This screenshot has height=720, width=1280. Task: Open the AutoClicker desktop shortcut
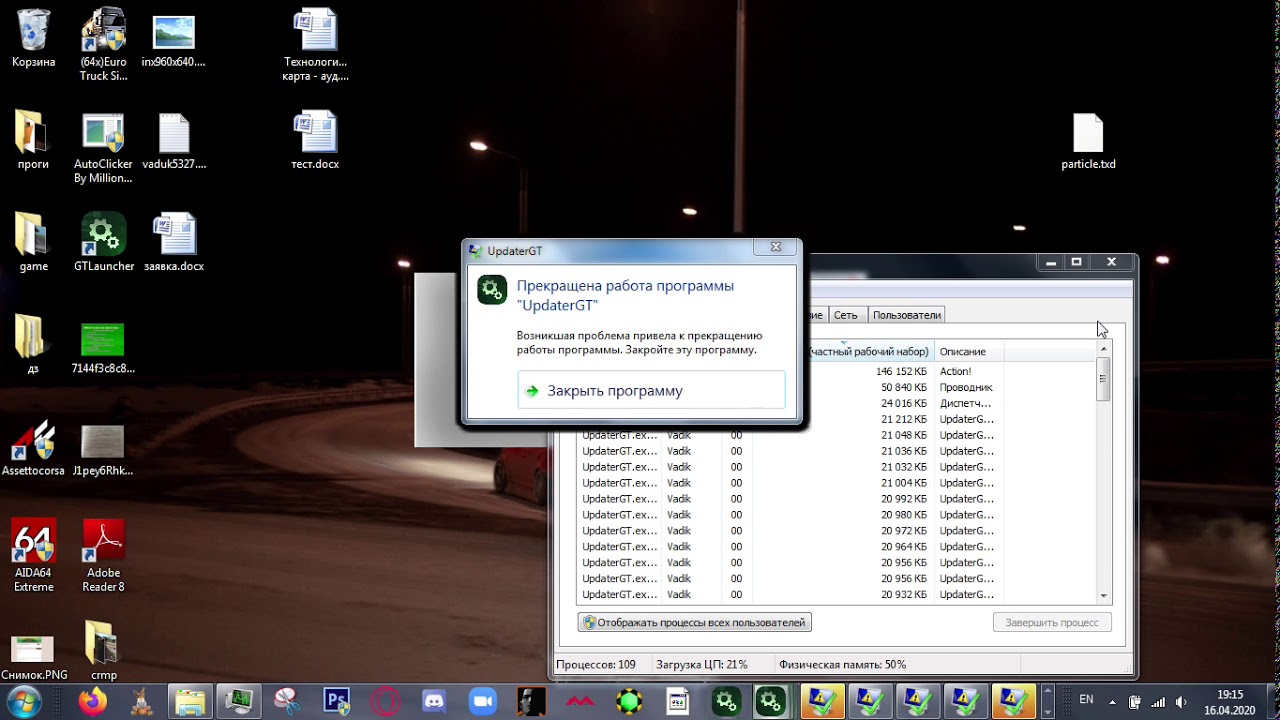pos(103,148)
